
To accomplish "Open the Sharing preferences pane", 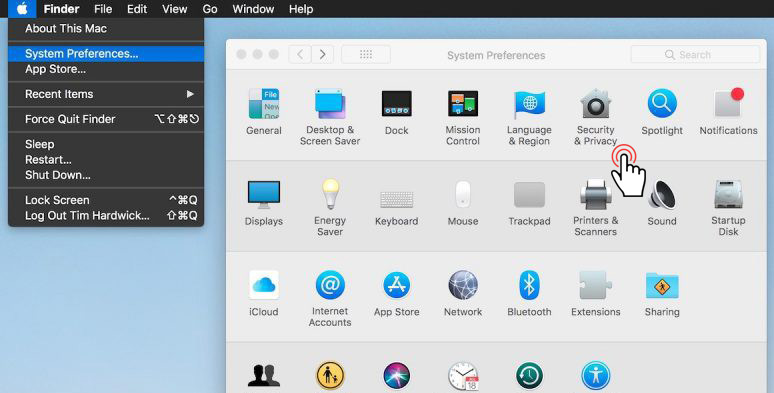I will click(x=662, y=293).
